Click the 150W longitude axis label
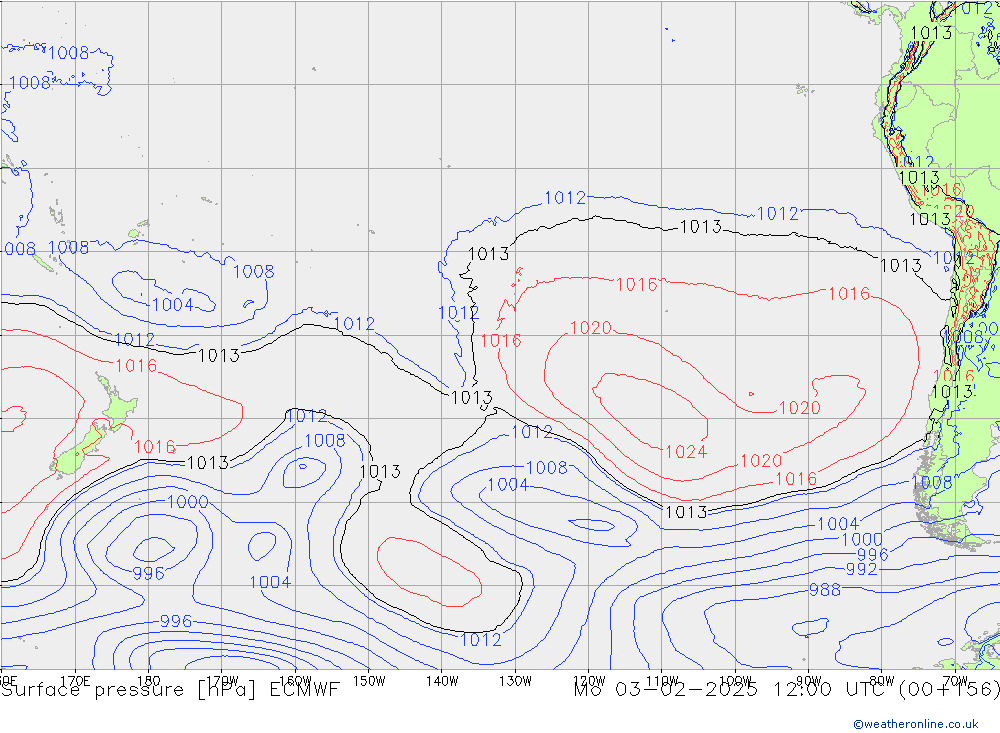Viewport: 1000px width, 733px height. click(x=368, y=681)
